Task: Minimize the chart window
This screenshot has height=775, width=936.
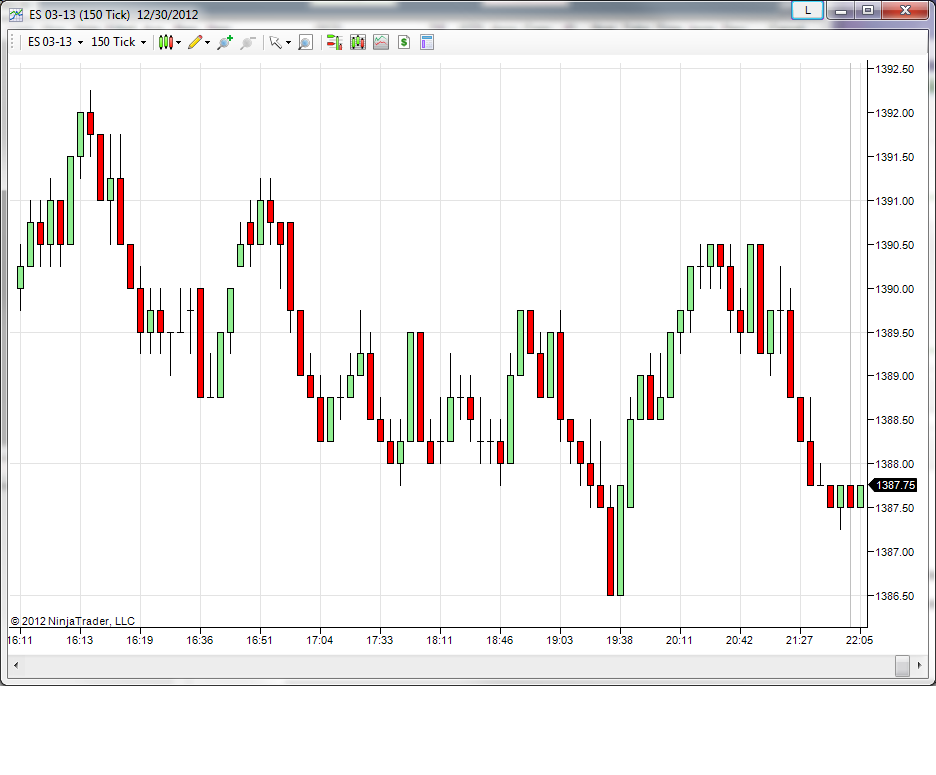Action: pyautogui.click(x=840, y=10)
